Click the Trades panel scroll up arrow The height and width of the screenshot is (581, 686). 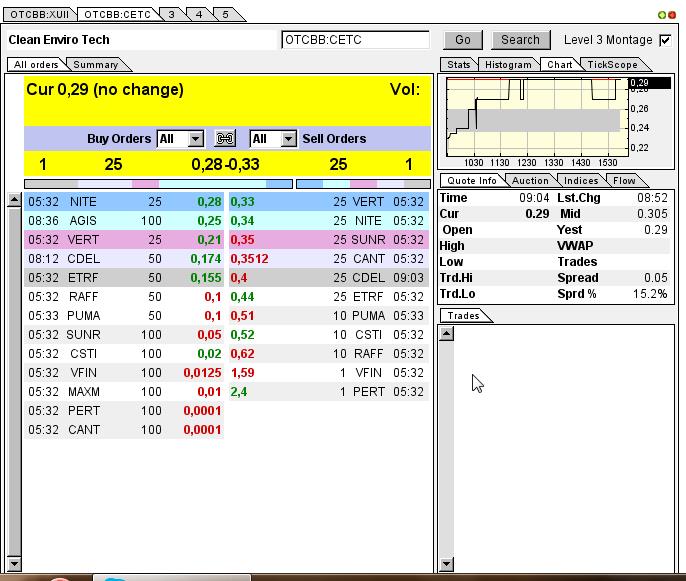coord(447,333)
